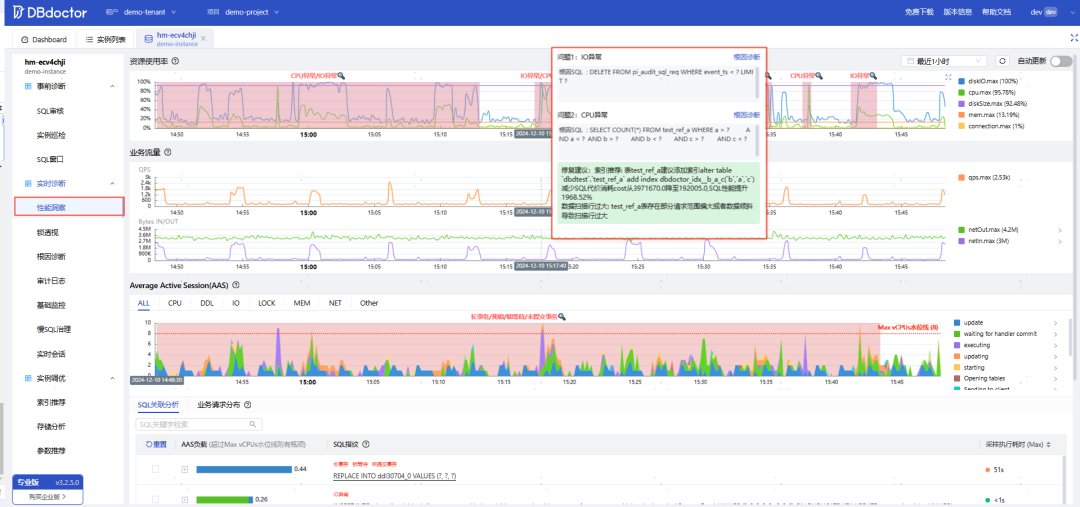Viewport: 1080px width, 507px height.
Task: Collapse the 事前诊断 sidebar section
Action: coord(112,86)
